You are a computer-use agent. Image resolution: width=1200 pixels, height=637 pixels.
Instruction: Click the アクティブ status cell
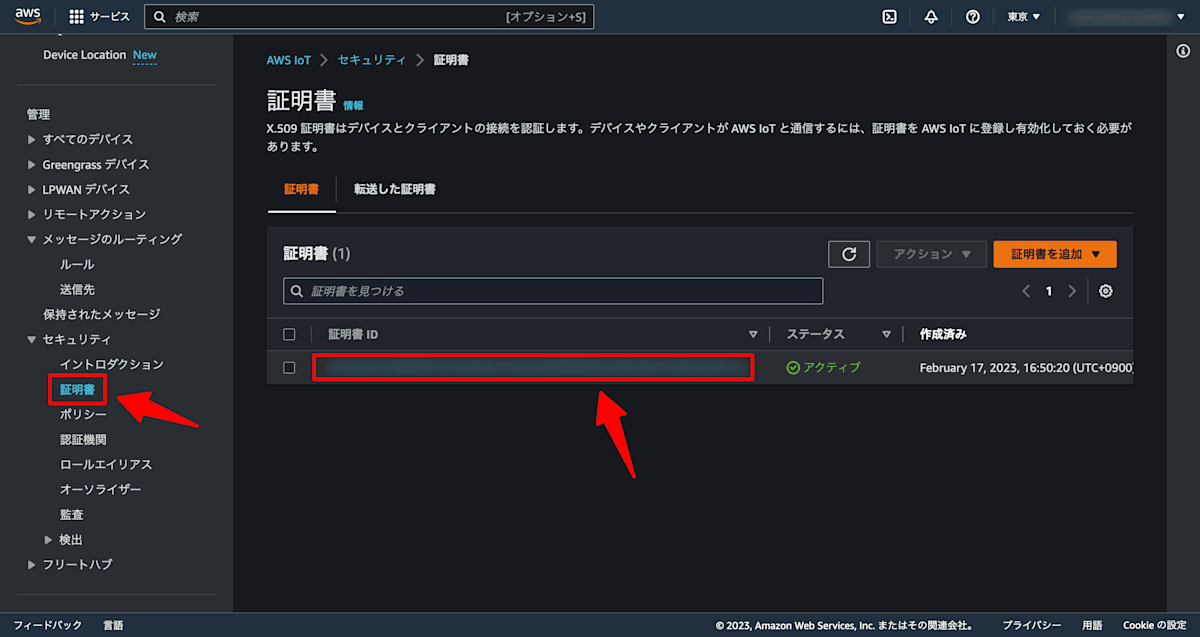tap(823, 367)
